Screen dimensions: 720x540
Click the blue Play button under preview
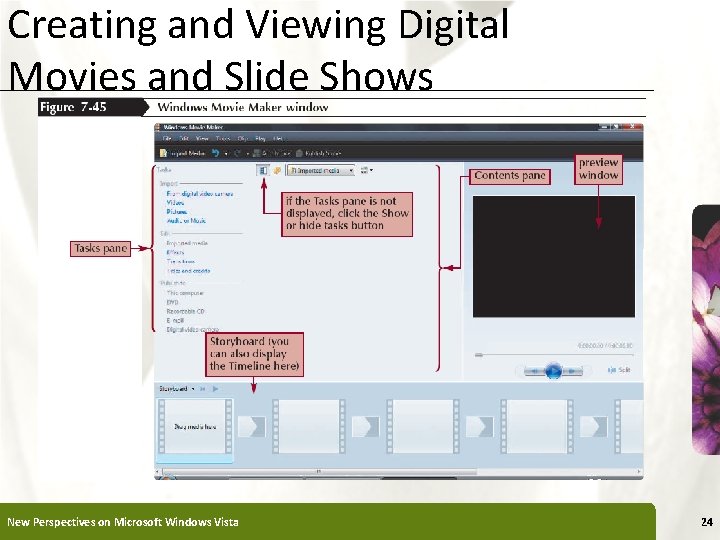[554, 371]
